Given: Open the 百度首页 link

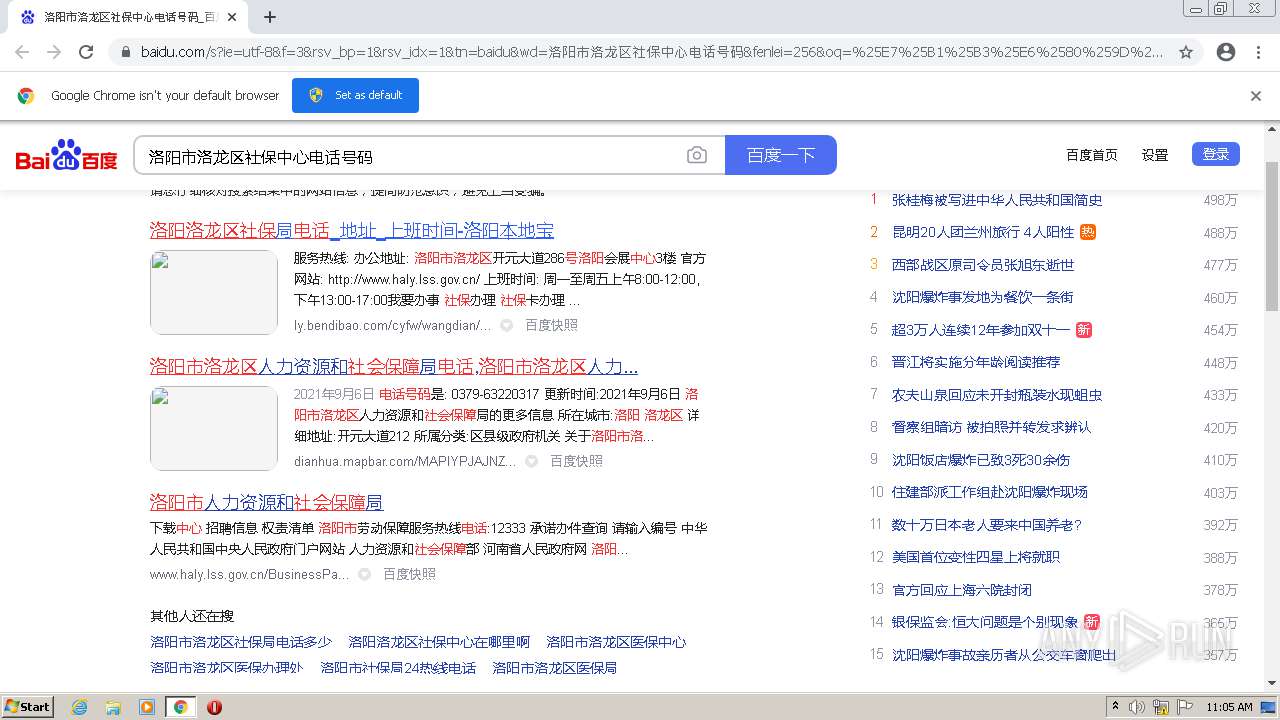Looking at the screenshot, I should (1092, 155).
